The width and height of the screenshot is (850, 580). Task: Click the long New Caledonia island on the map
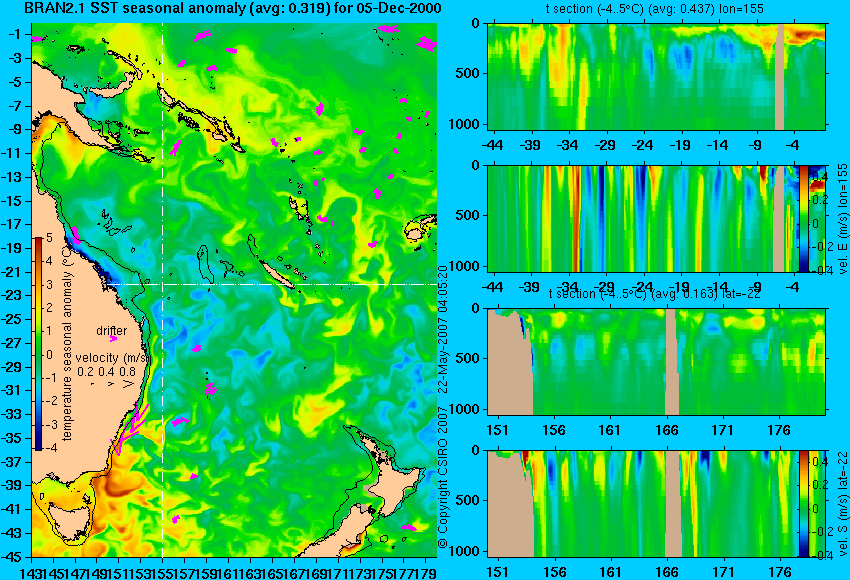coord(278,275)
